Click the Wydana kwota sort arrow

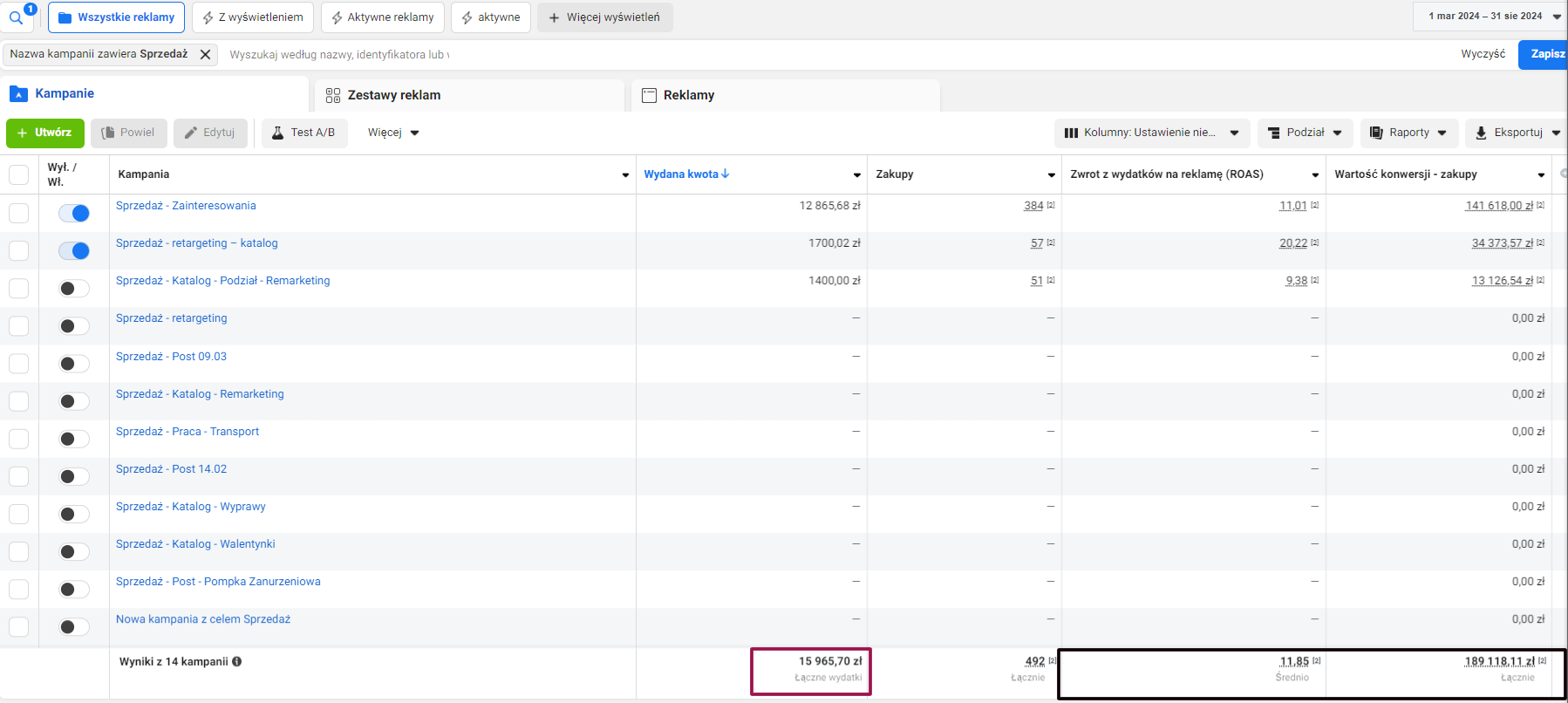pos(725,174)
